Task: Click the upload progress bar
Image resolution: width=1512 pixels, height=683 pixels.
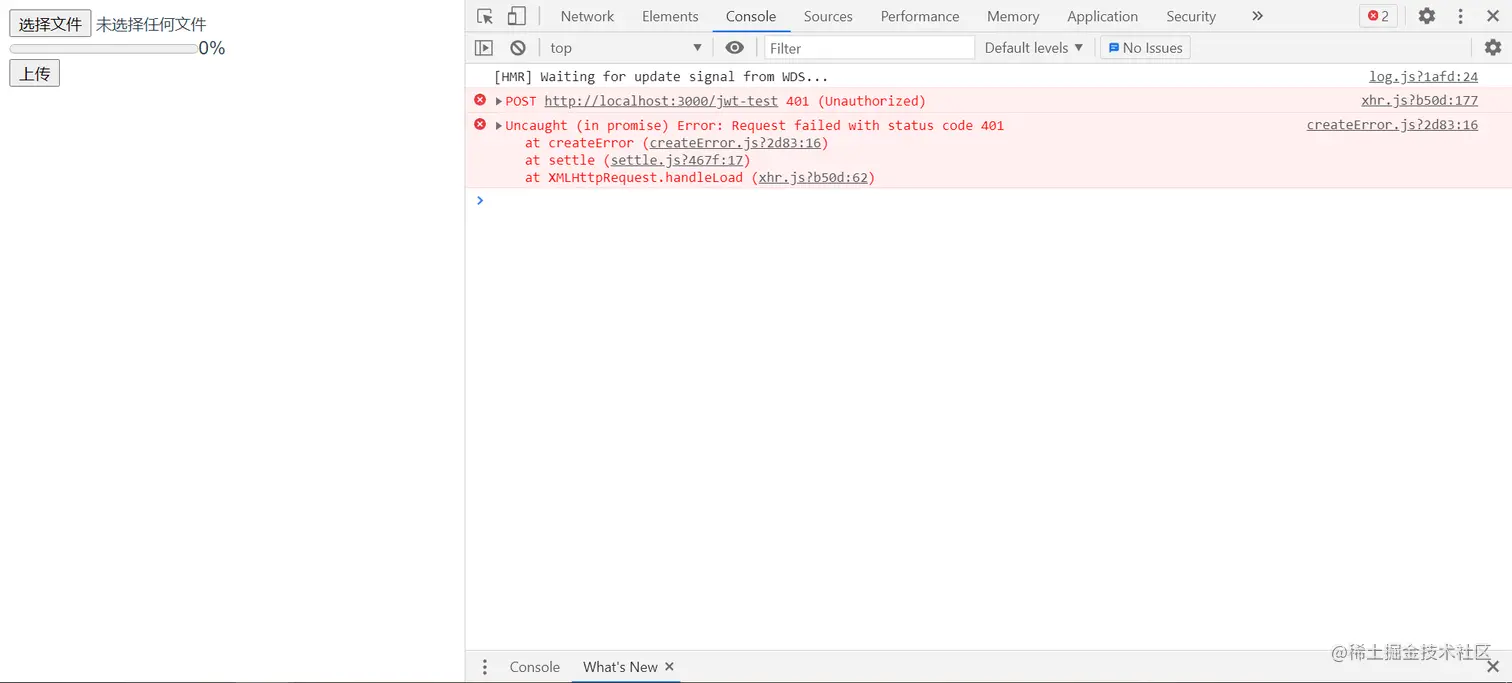Action: click(103, 48)
